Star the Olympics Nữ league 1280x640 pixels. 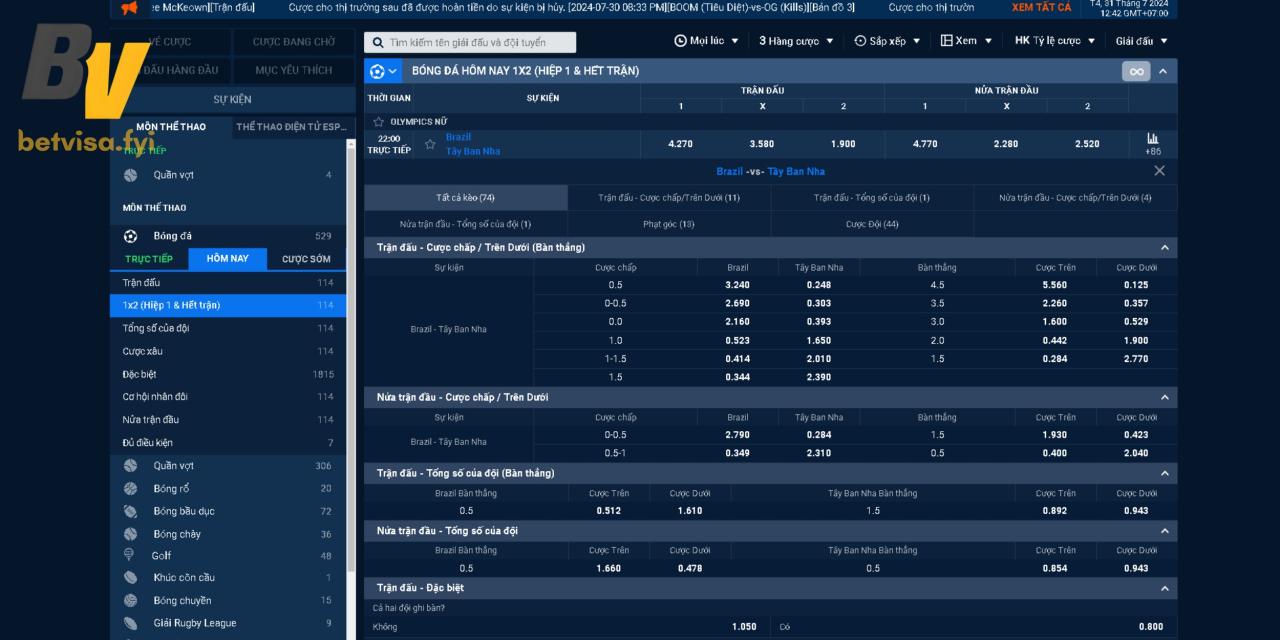378,122
